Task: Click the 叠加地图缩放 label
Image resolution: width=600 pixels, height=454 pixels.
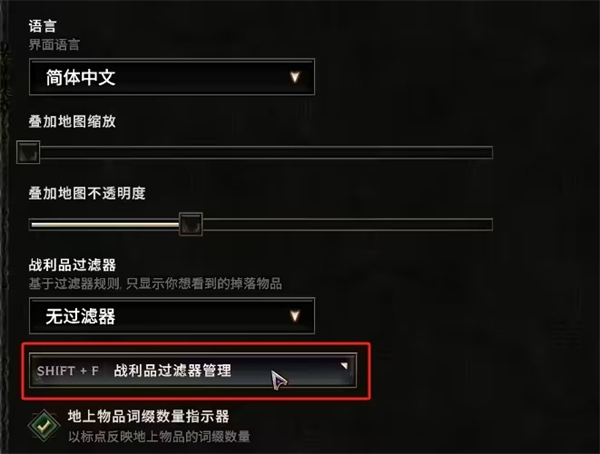Action: tap(72, 121)
